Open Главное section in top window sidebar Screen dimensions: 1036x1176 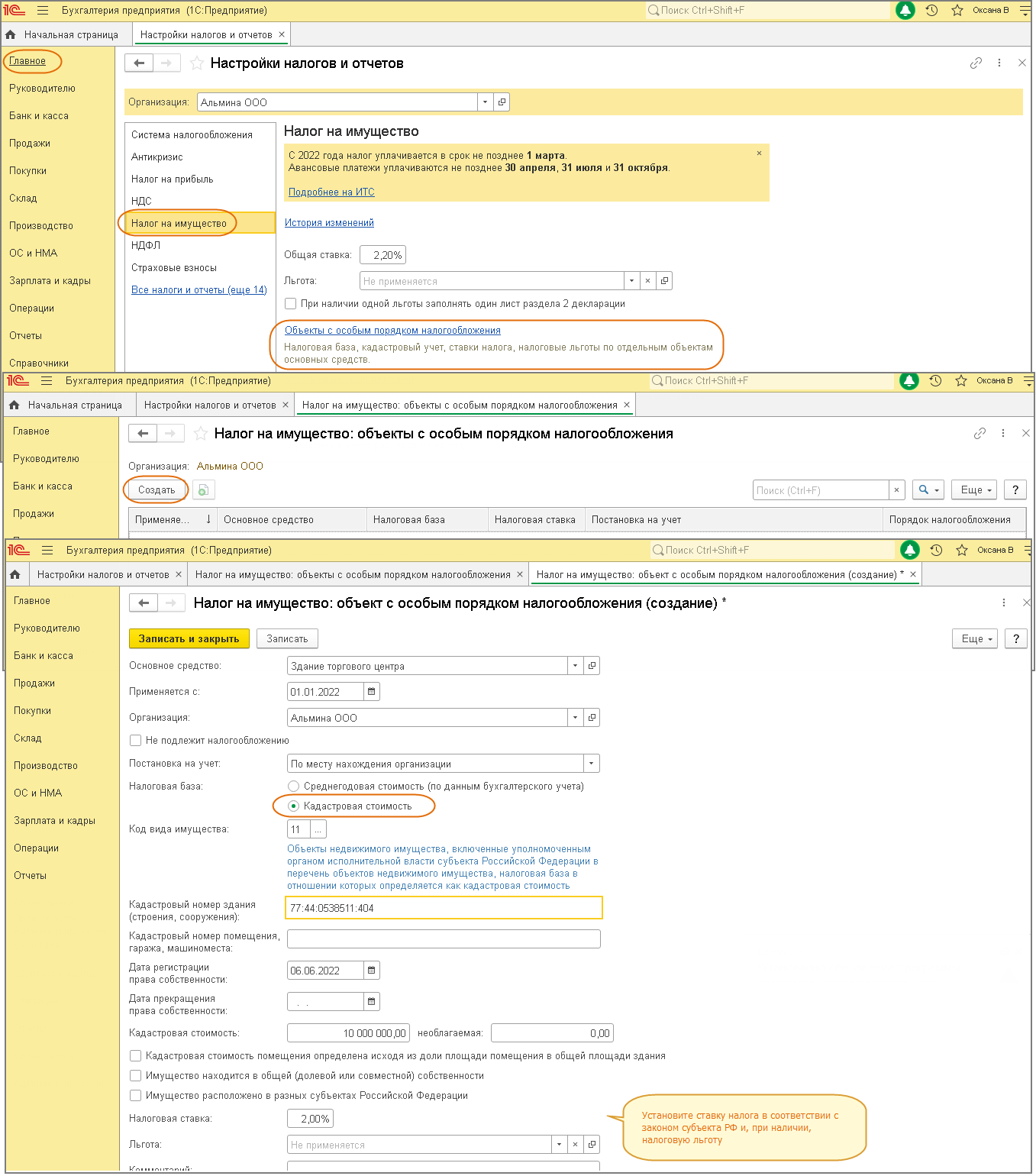pyautogui.click(x=27, y=61)
